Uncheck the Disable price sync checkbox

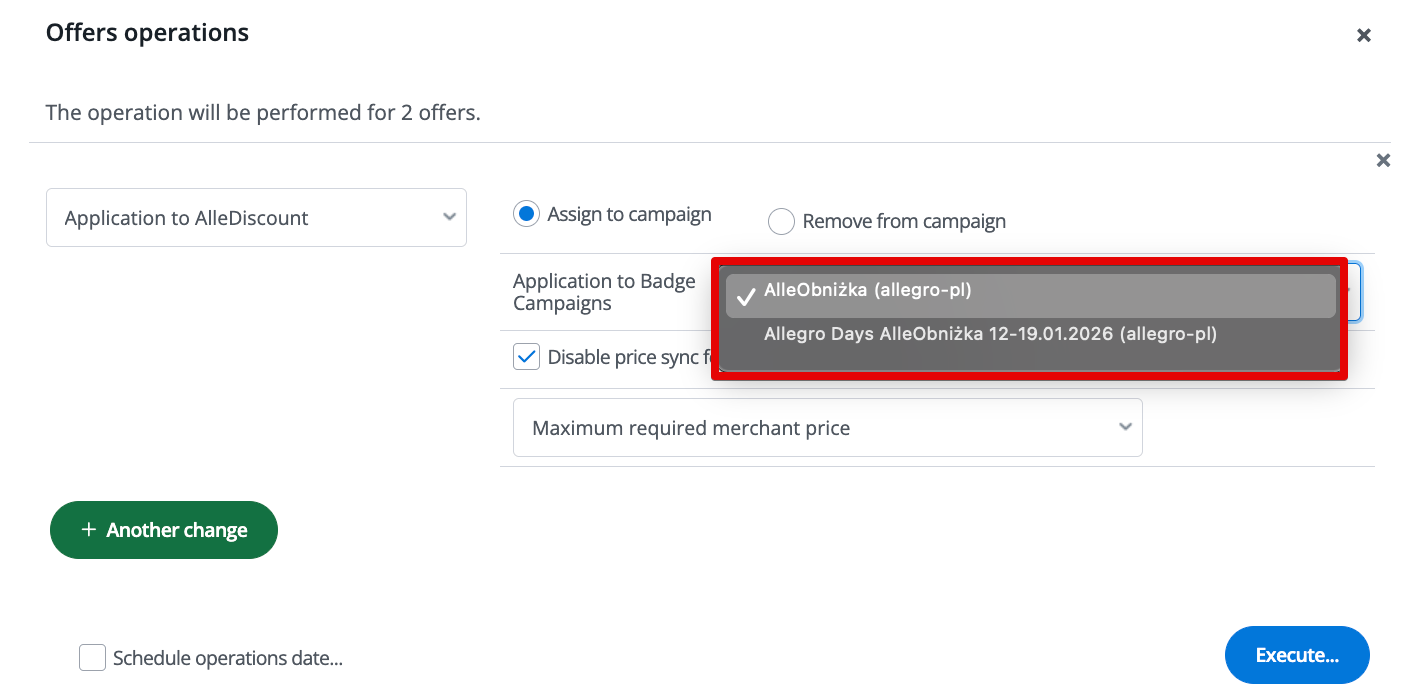point(526,357)
